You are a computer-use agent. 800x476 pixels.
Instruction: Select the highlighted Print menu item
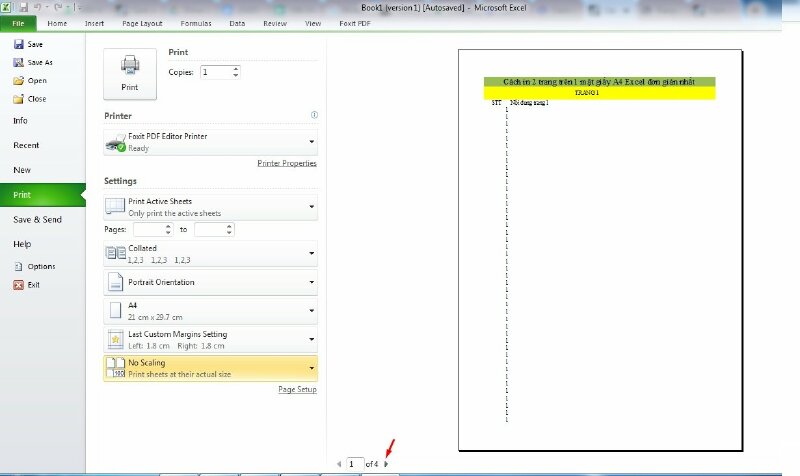click(43, 195)
